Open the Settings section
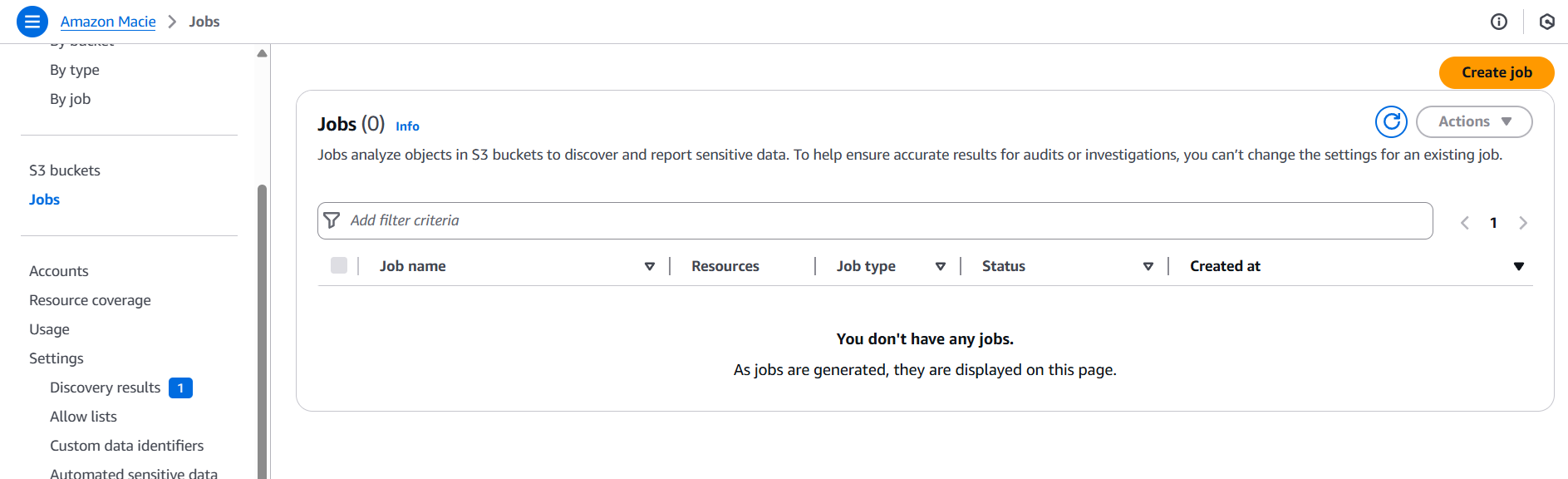This screenshot has height=479, width=1568. (57, 358)
